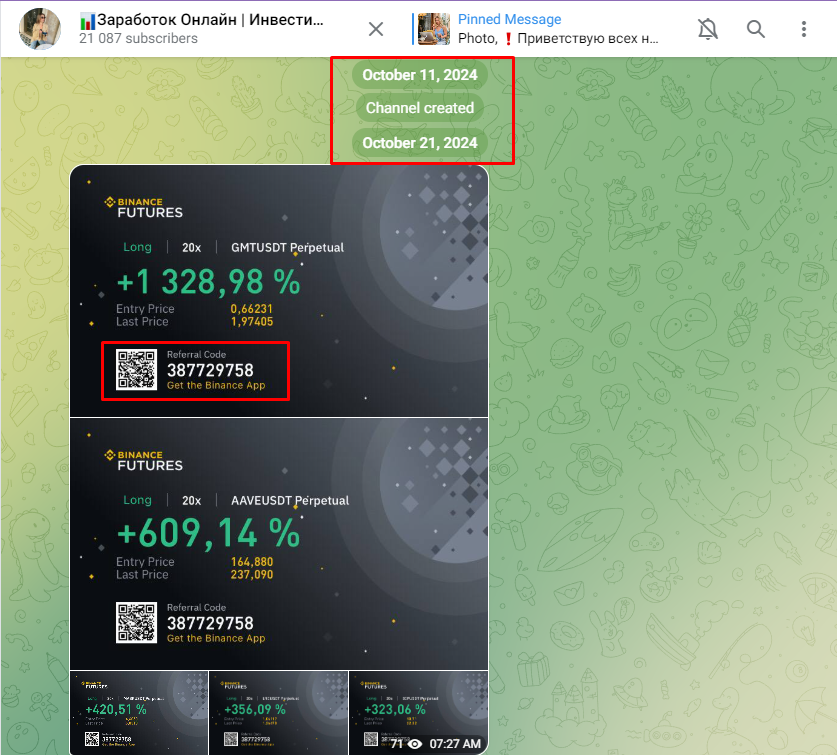Dismiss the pinned message with the X
This screenshot has height=755, width=837.
click(x=375, y=29)
